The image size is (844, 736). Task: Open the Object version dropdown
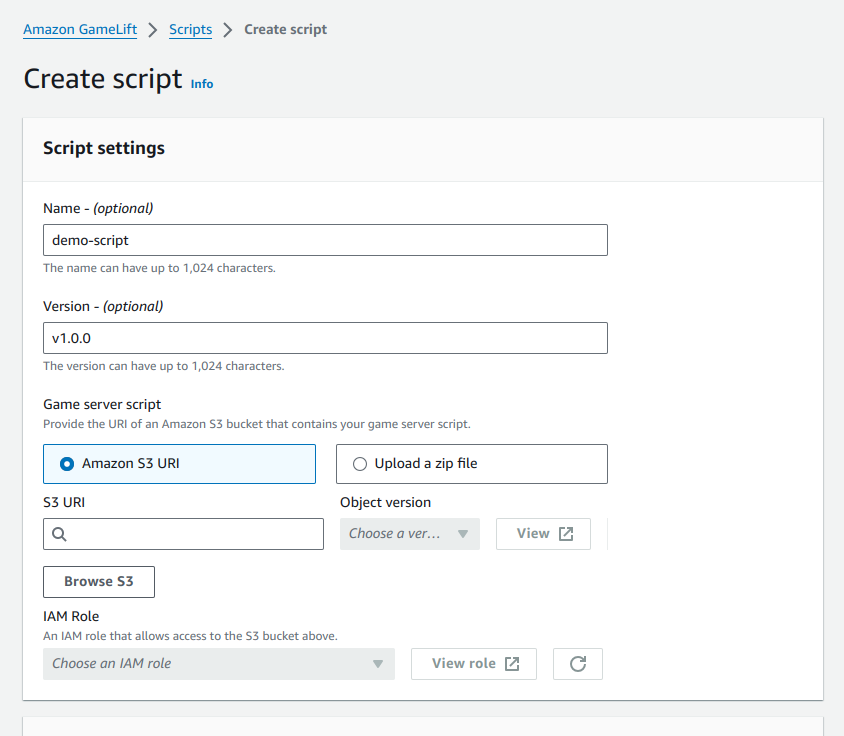pyautogui.click(x=410, y=534)
